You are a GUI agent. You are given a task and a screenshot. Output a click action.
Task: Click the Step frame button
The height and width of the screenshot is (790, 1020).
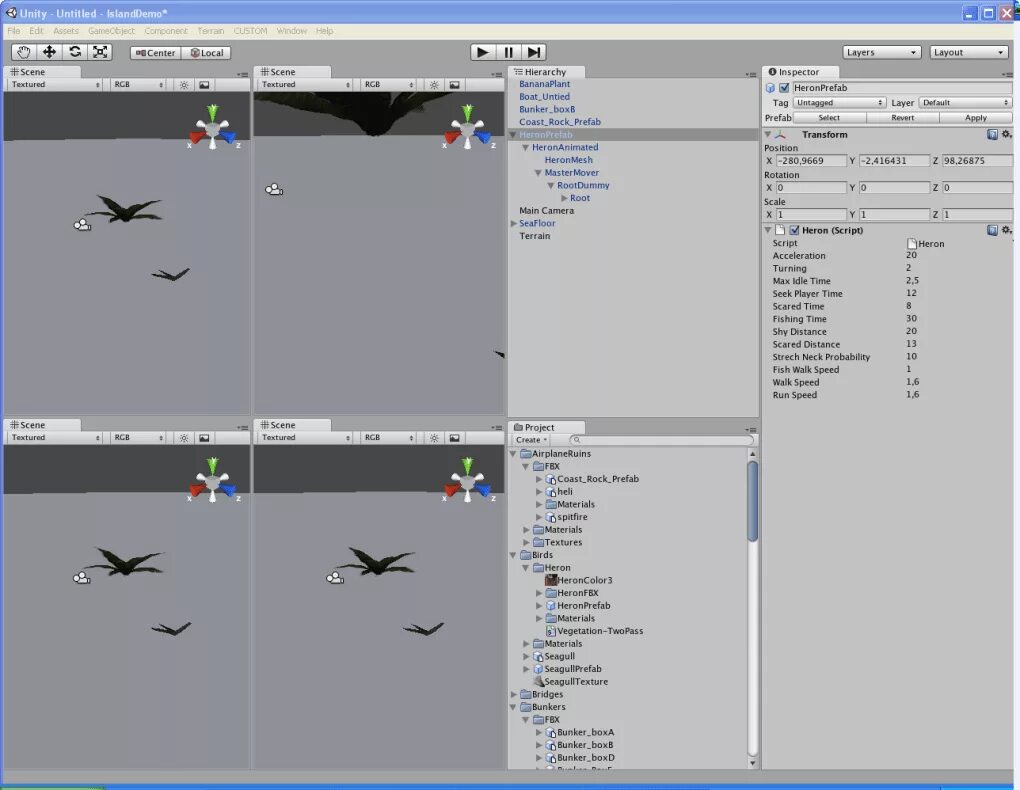click(x=533, y=52)
